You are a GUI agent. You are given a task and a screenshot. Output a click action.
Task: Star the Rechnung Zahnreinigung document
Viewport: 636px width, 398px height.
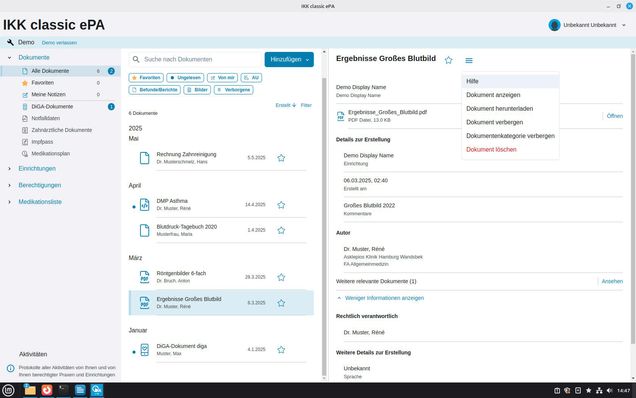[x=281, y=158]
